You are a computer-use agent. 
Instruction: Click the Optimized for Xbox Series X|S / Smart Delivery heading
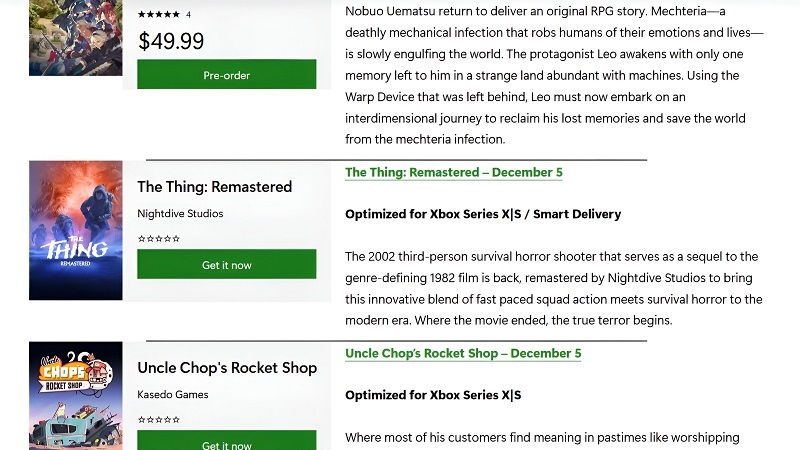(x=483, y=214)
